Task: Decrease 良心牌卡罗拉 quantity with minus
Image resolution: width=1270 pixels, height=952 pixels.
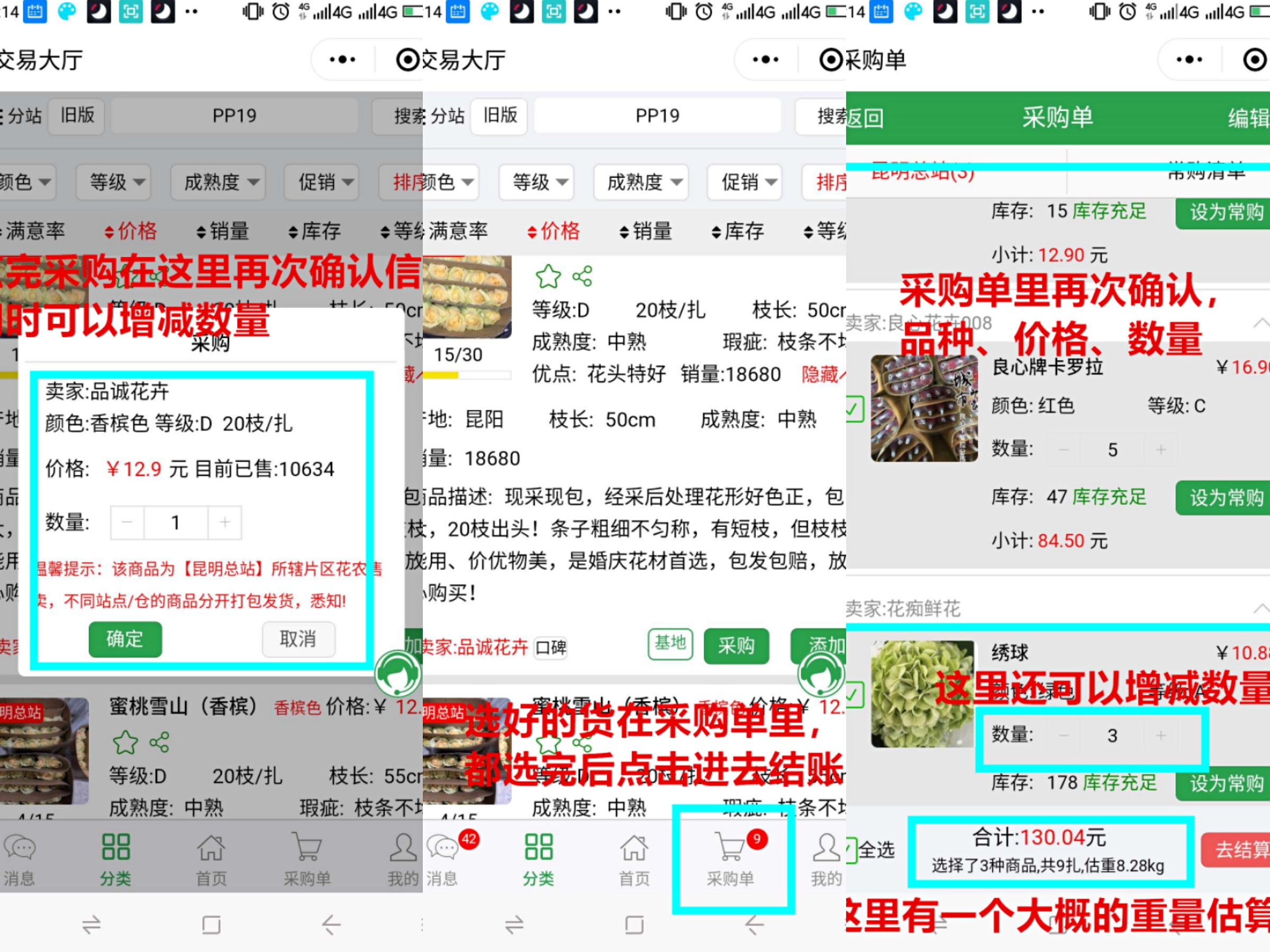Action: pos(1063,450)
